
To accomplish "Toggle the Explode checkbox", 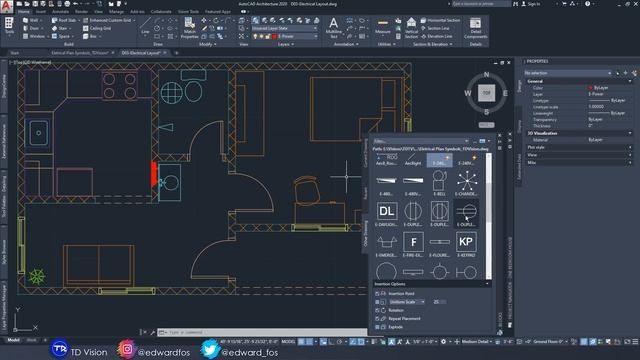I will 377,327.
